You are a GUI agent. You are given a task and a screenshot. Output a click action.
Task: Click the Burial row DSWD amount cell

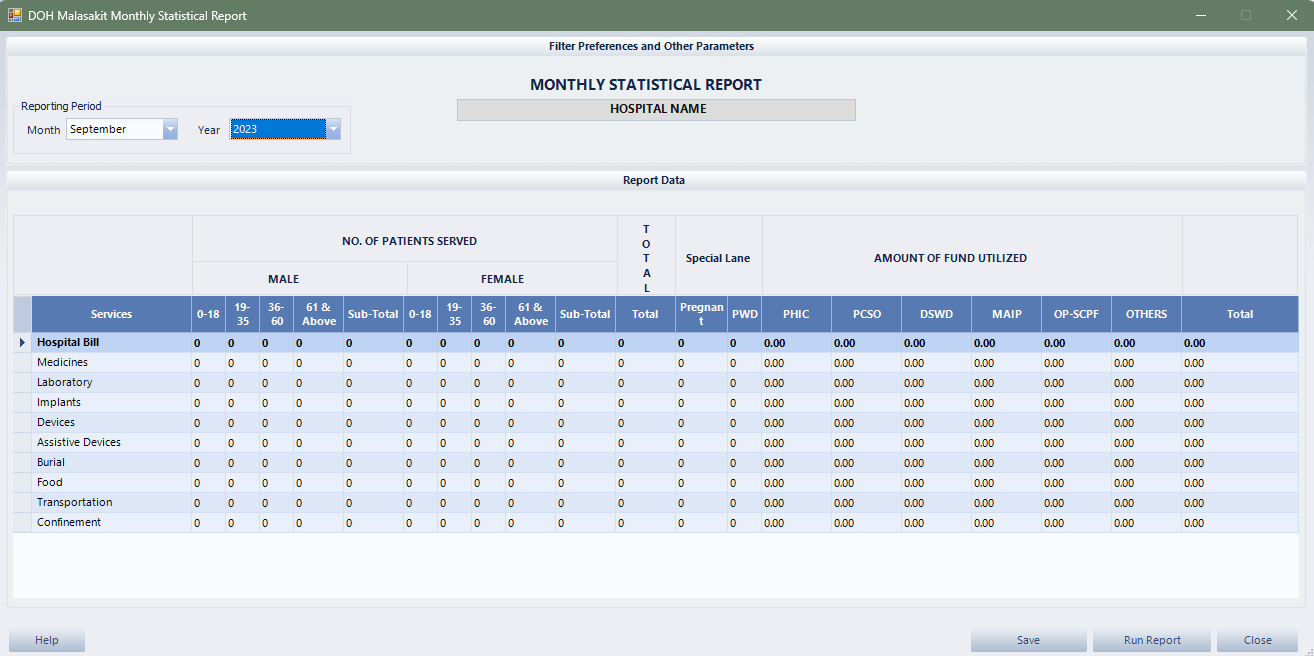tap(936, 463)
